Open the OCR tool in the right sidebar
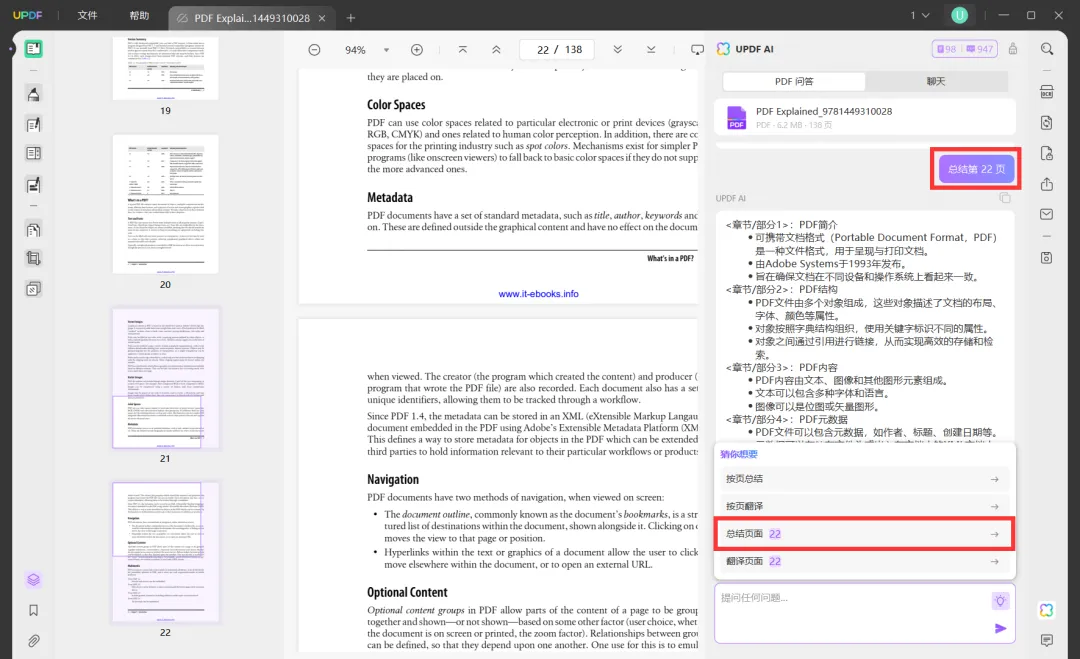The height and width of the screenshot is (659, 1080). coord(1046,91)
